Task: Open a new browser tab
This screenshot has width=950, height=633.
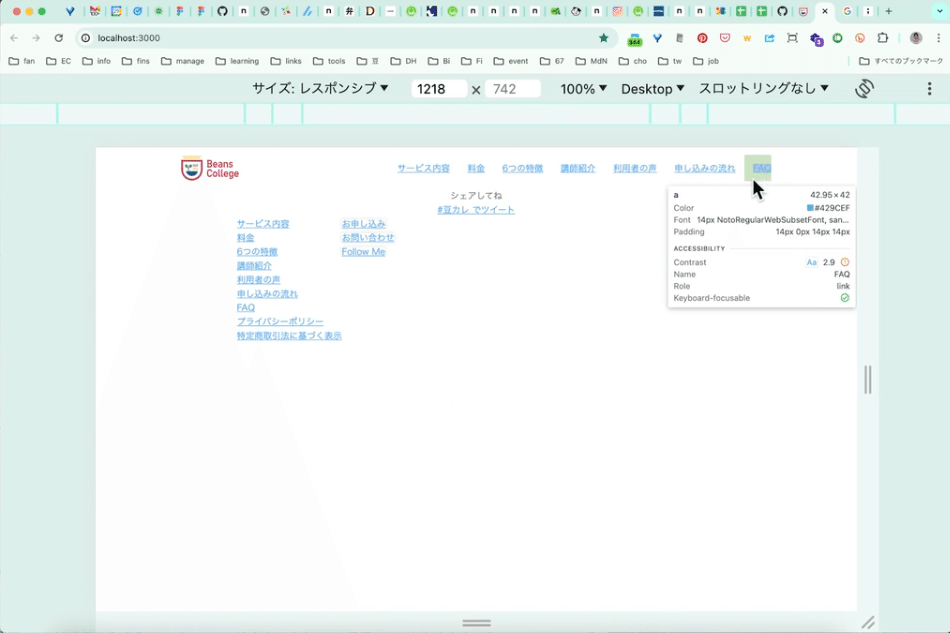Action: click(x=889, y=11)
